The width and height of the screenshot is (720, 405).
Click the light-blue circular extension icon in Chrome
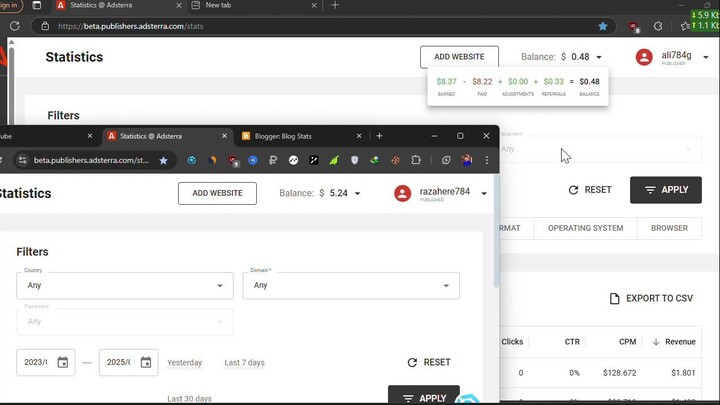point(191,160)
